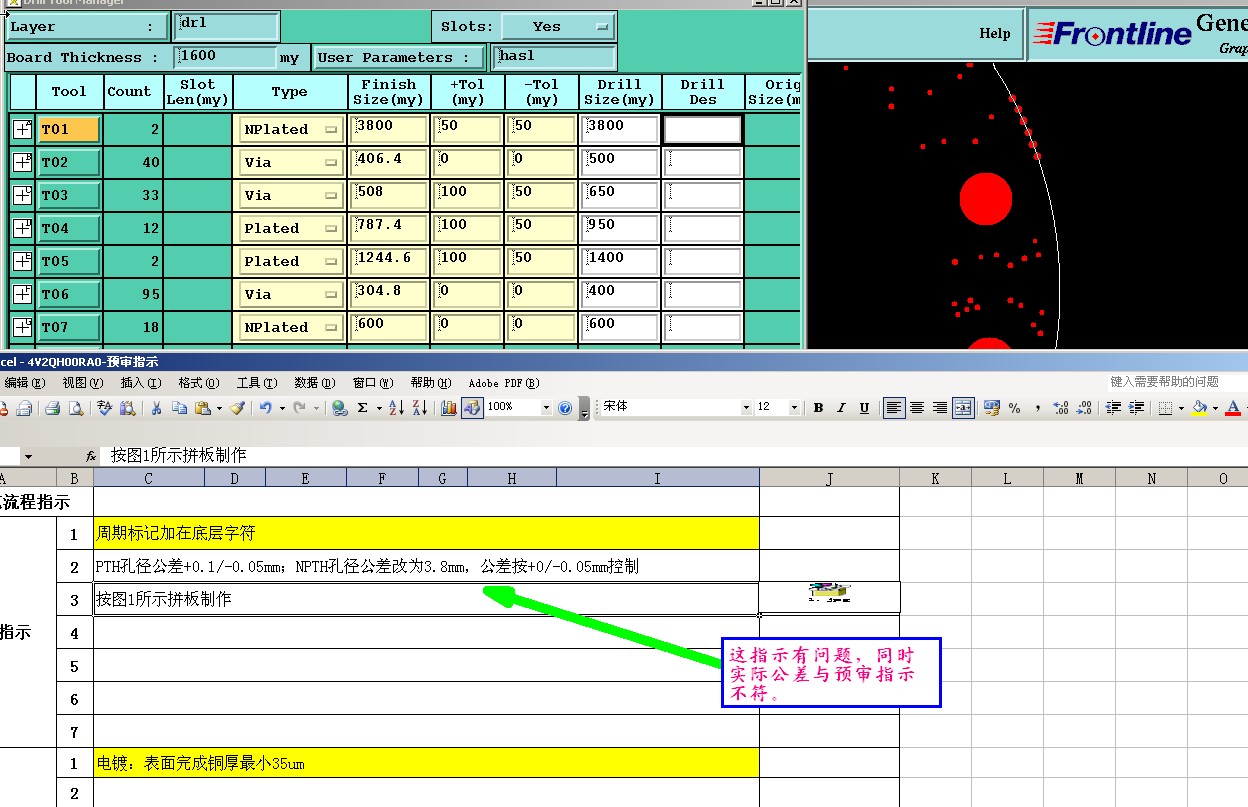The width and height of the screenshot is (1248, 807).
Task: Click the Fill Color paint bucket swatch
Action: coord(1199,408)
